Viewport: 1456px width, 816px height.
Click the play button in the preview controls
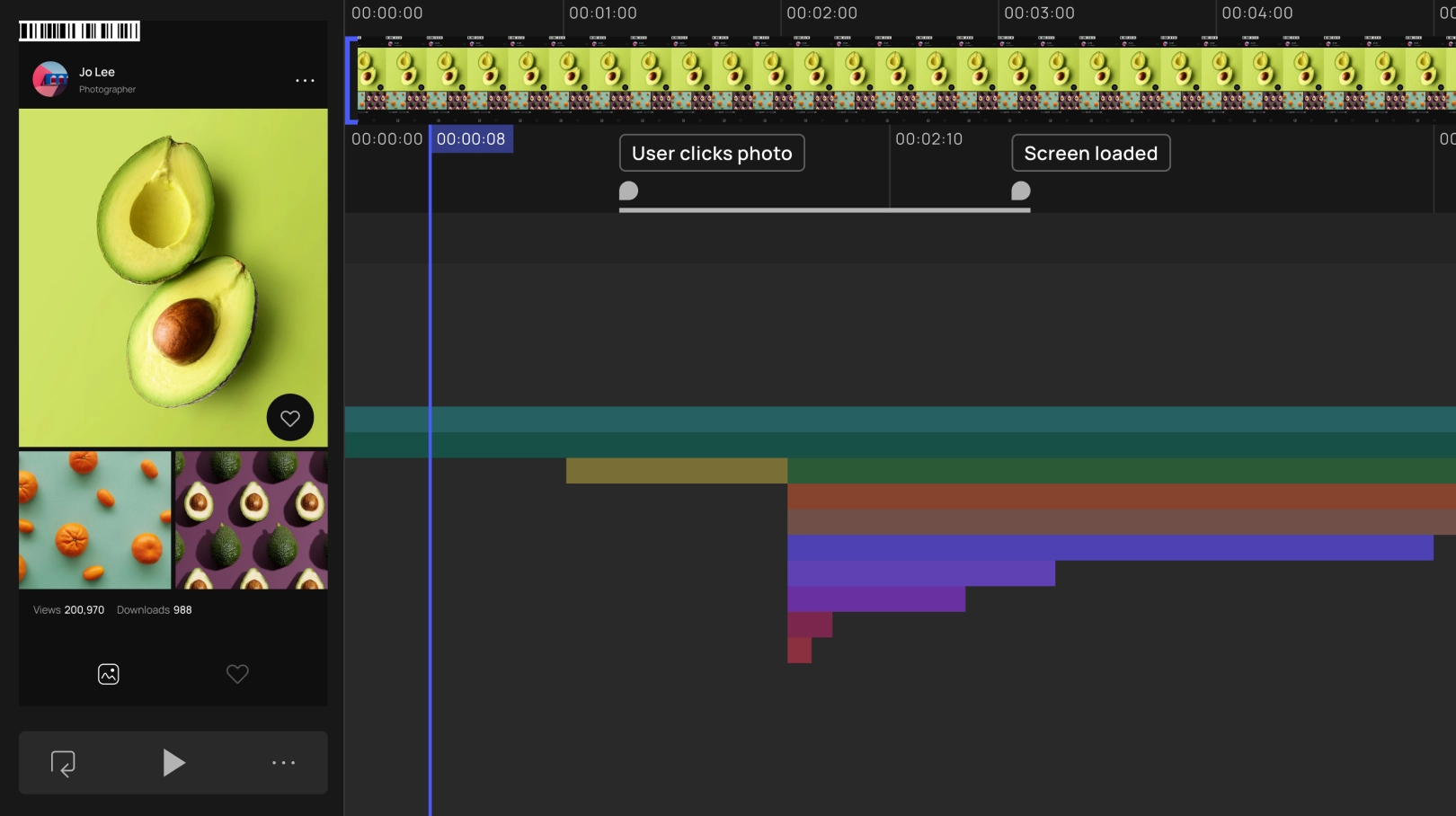click(x=173, y=763)
